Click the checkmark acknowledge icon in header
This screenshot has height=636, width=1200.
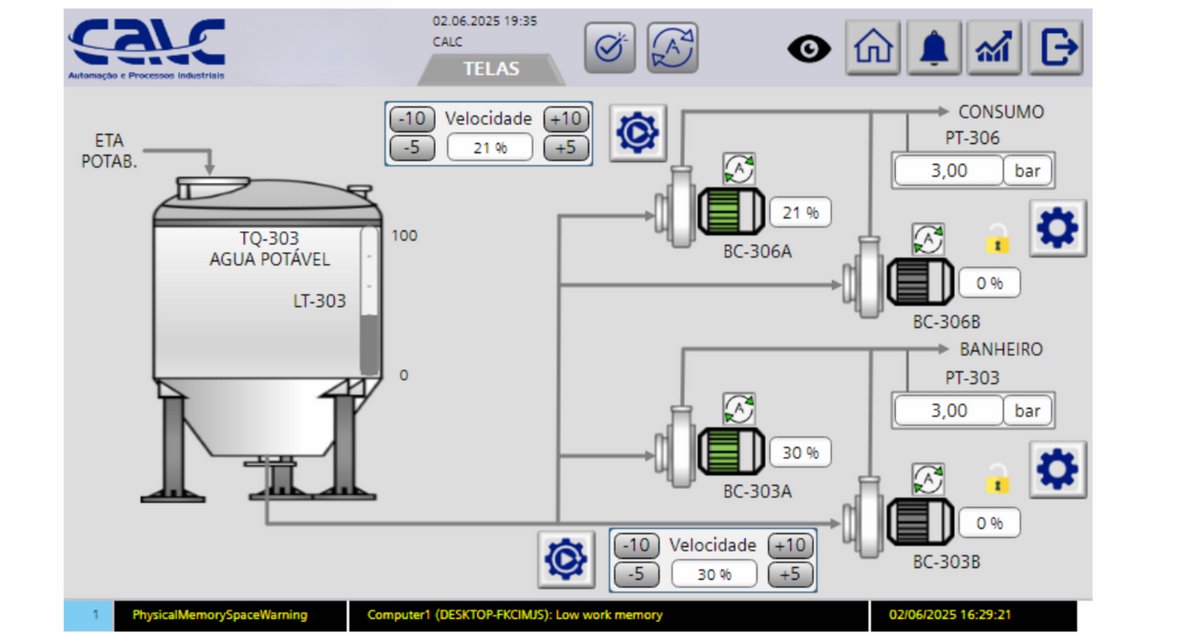pos(609,48)
